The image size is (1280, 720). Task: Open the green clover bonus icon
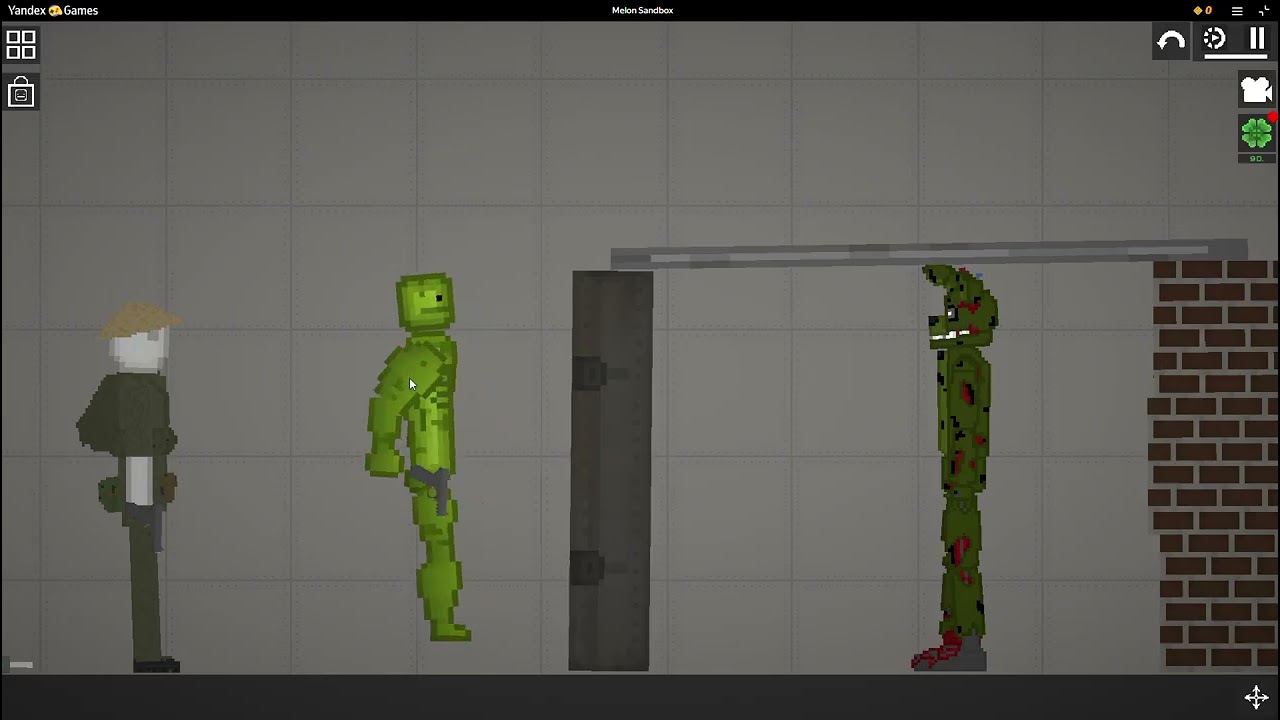point(1257,133)
